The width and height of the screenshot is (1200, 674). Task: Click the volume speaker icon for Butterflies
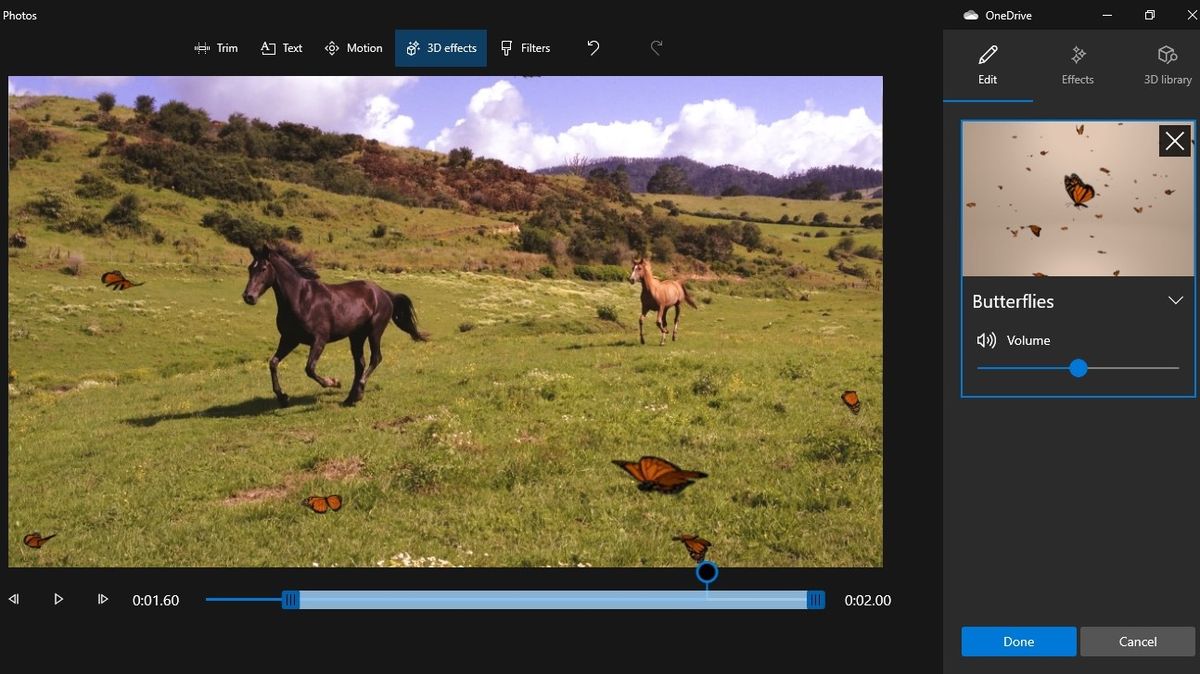(x=985, y=340)
